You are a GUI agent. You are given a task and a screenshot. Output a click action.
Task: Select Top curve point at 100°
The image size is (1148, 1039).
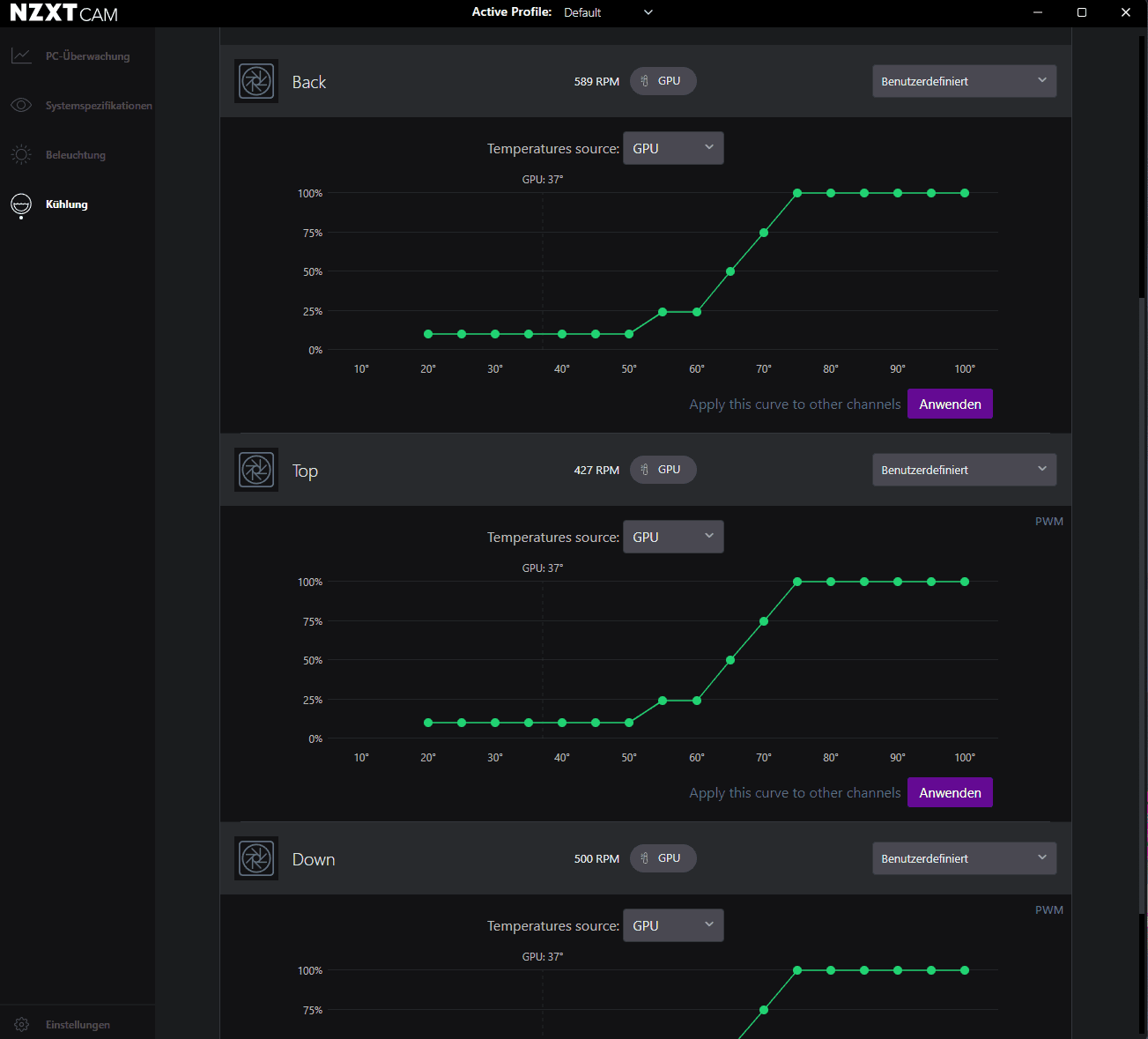[x=965, y=582]
